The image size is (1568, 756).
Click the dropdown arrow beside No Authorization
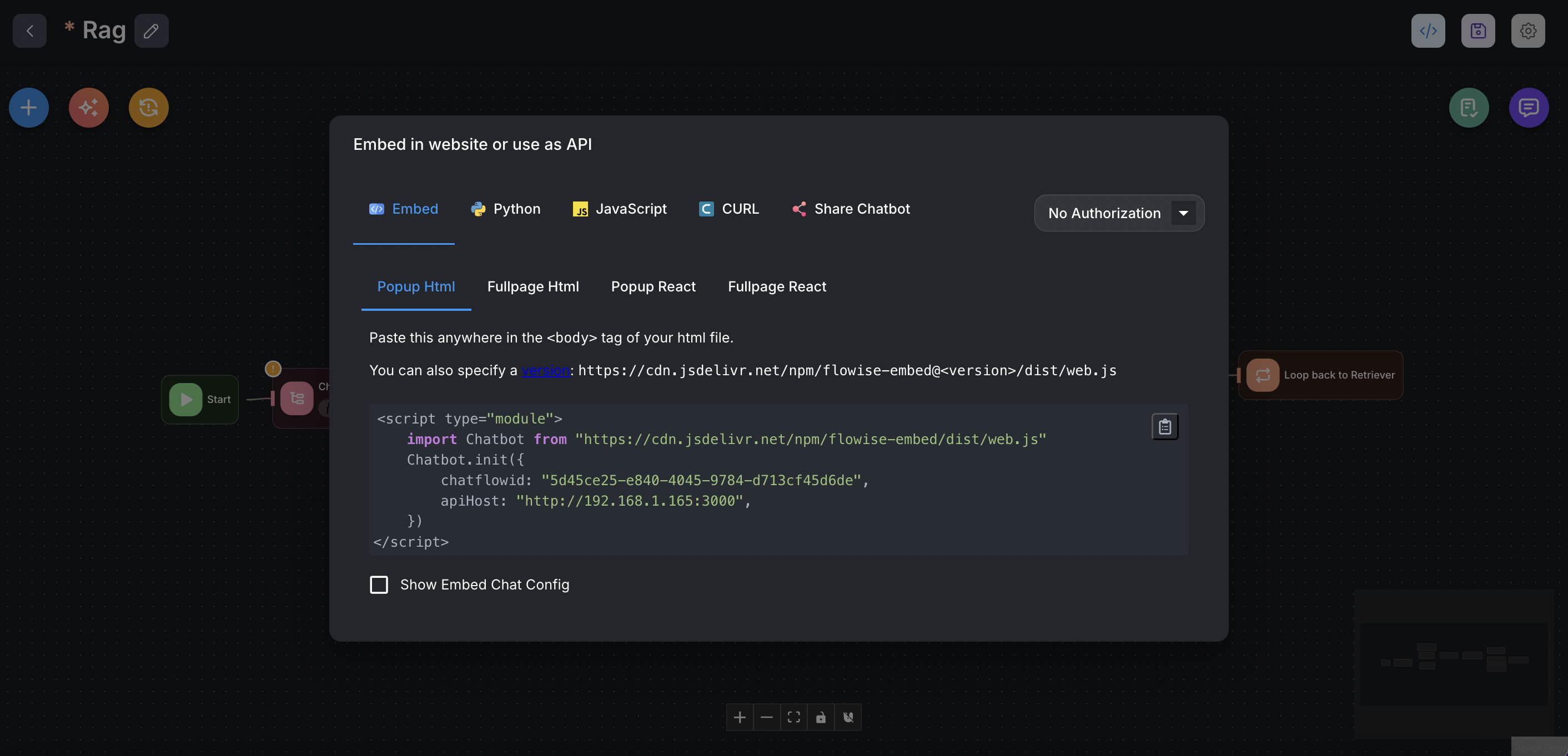[1183, 213]
